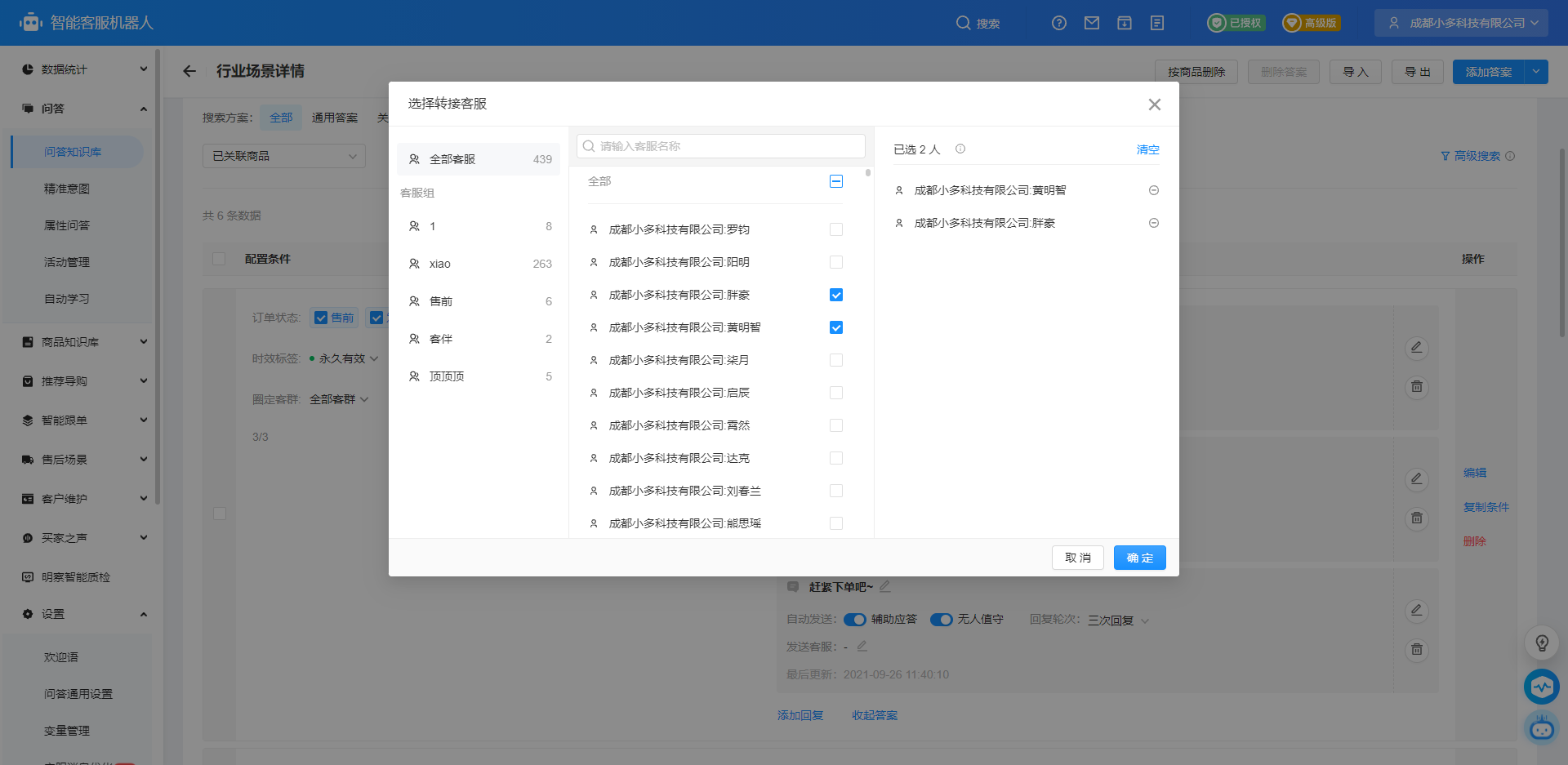
Task: Click the 已授权 badge icon
Action: [x=1217, y=23]
